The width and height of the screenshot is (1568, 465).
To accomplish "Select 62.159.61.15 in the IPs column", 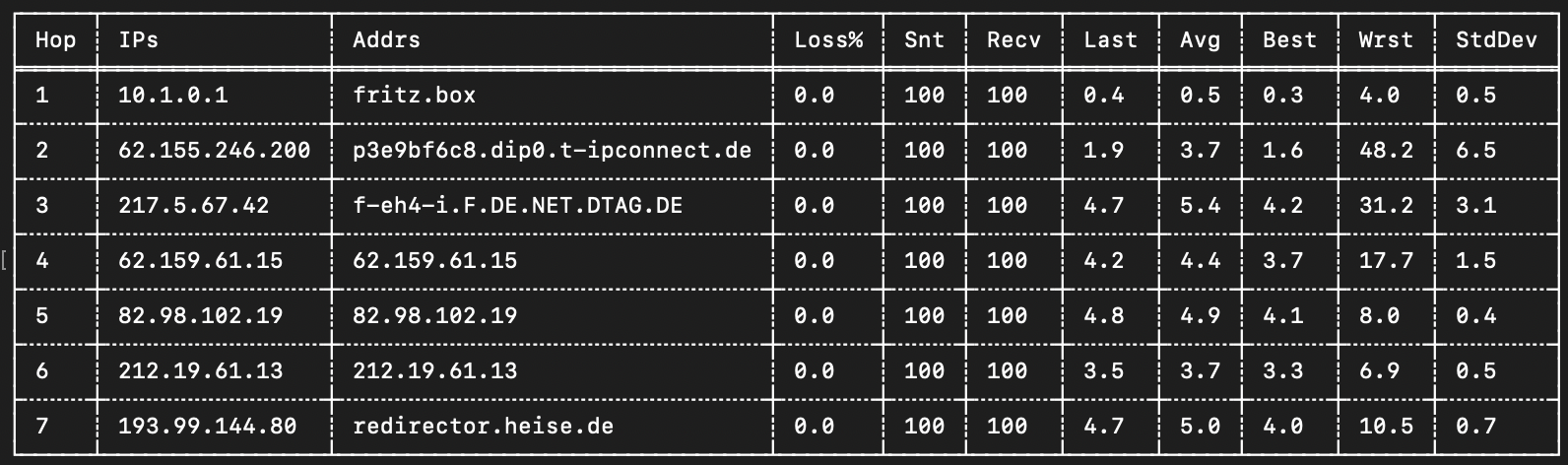I will pos(200,261).
